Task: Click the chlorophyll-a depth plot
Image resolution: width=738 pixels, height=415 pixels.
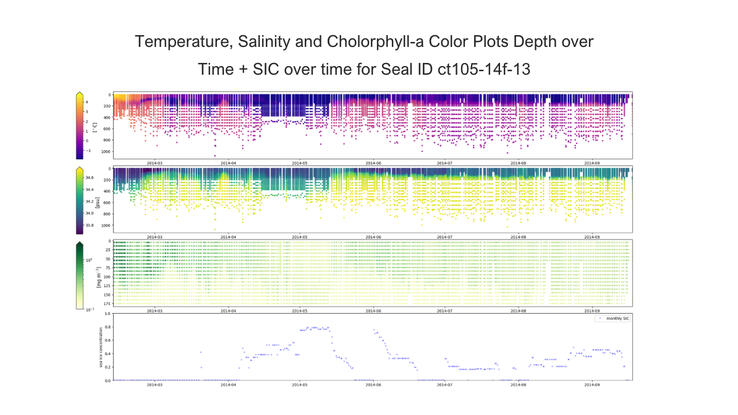Action: click(370, 273)
